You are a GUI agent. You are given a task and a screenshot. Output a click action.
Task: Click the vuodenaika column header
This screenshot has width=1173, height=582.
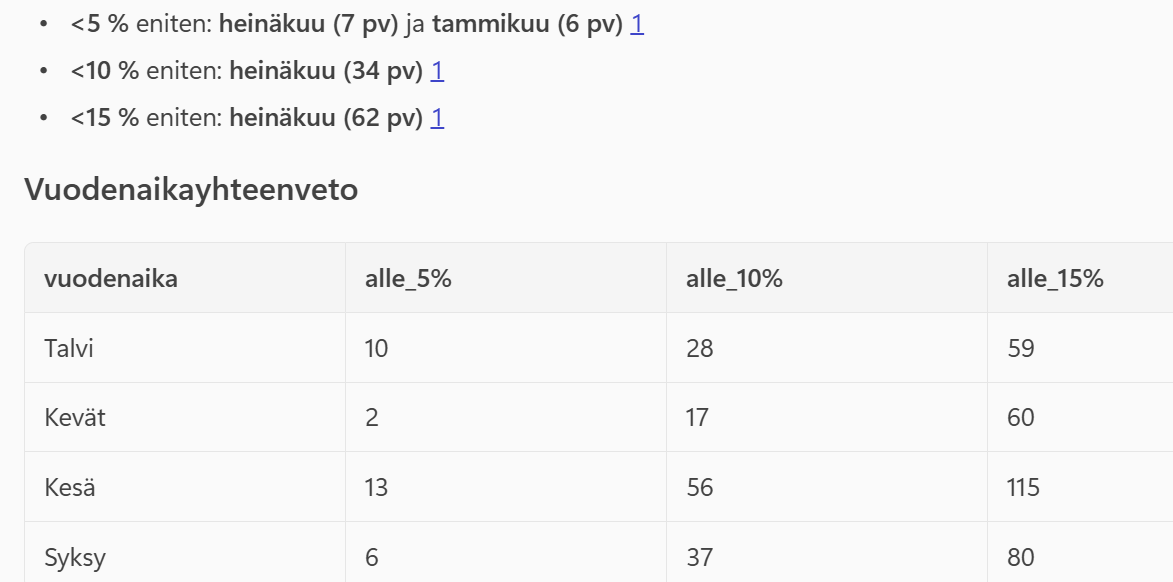coord(111,279)
